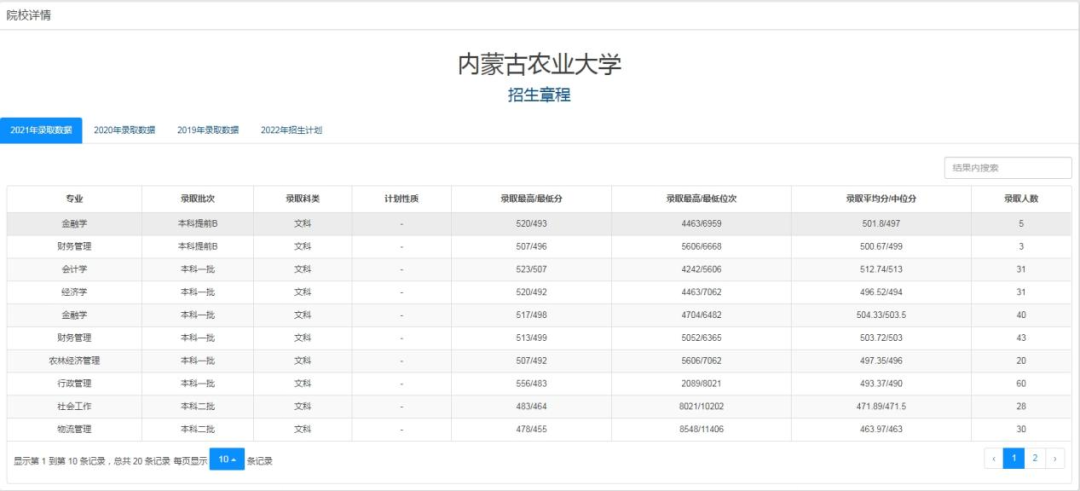The height and width of the screenshot is (491, 1080).
Task: Select the 社会工作 major cell
Action: coord(74,406)
